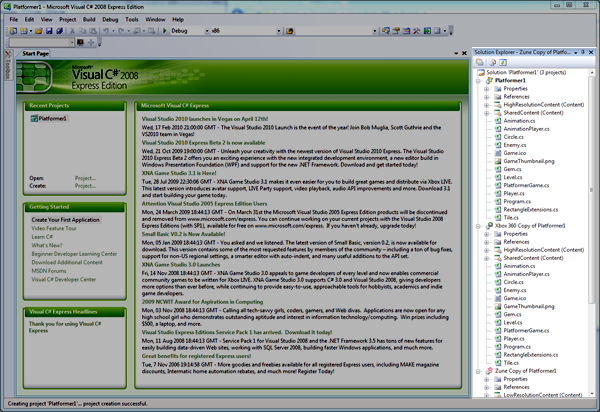The width and height of the screenshot is (600, 412).
Task: Collapse the Platformer1 project node
Action: [478, 81]
